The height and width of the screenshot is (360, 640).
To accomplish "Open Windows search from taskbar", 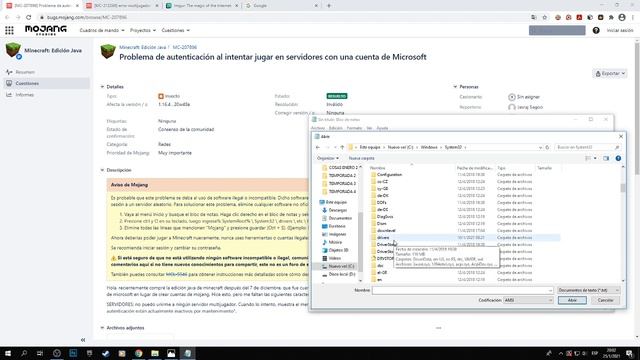I will click(x=24, y=353).
